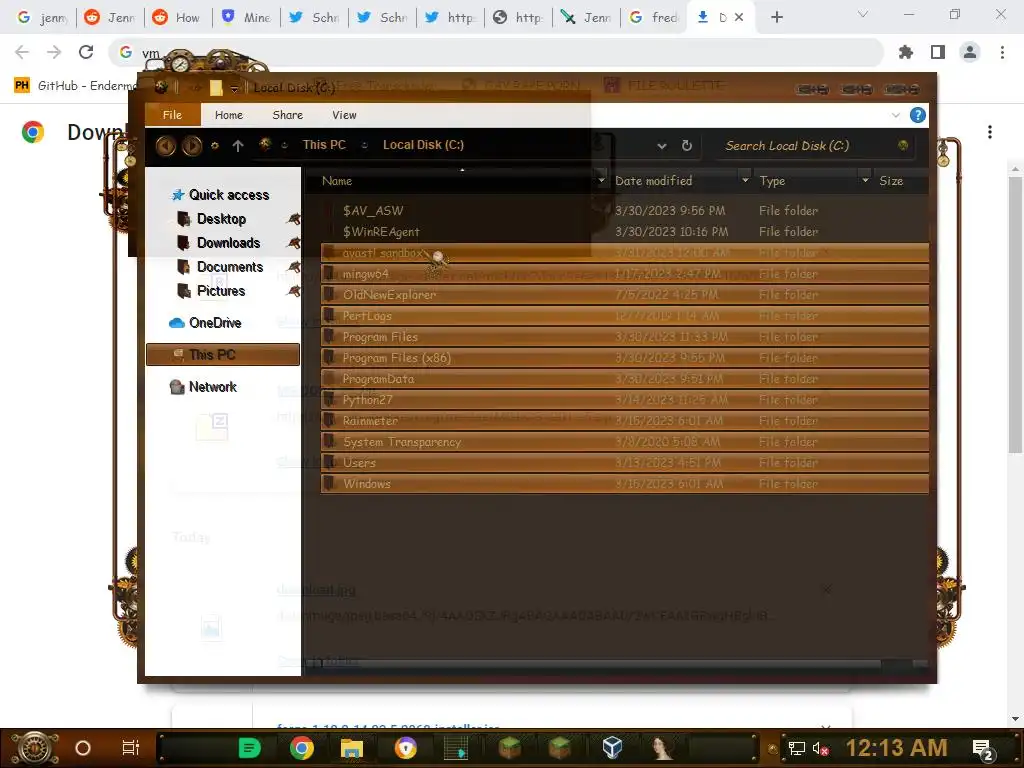1024x768 pixels.
Task: Select the avast! sandbox folder row
Action: (624, 253)
